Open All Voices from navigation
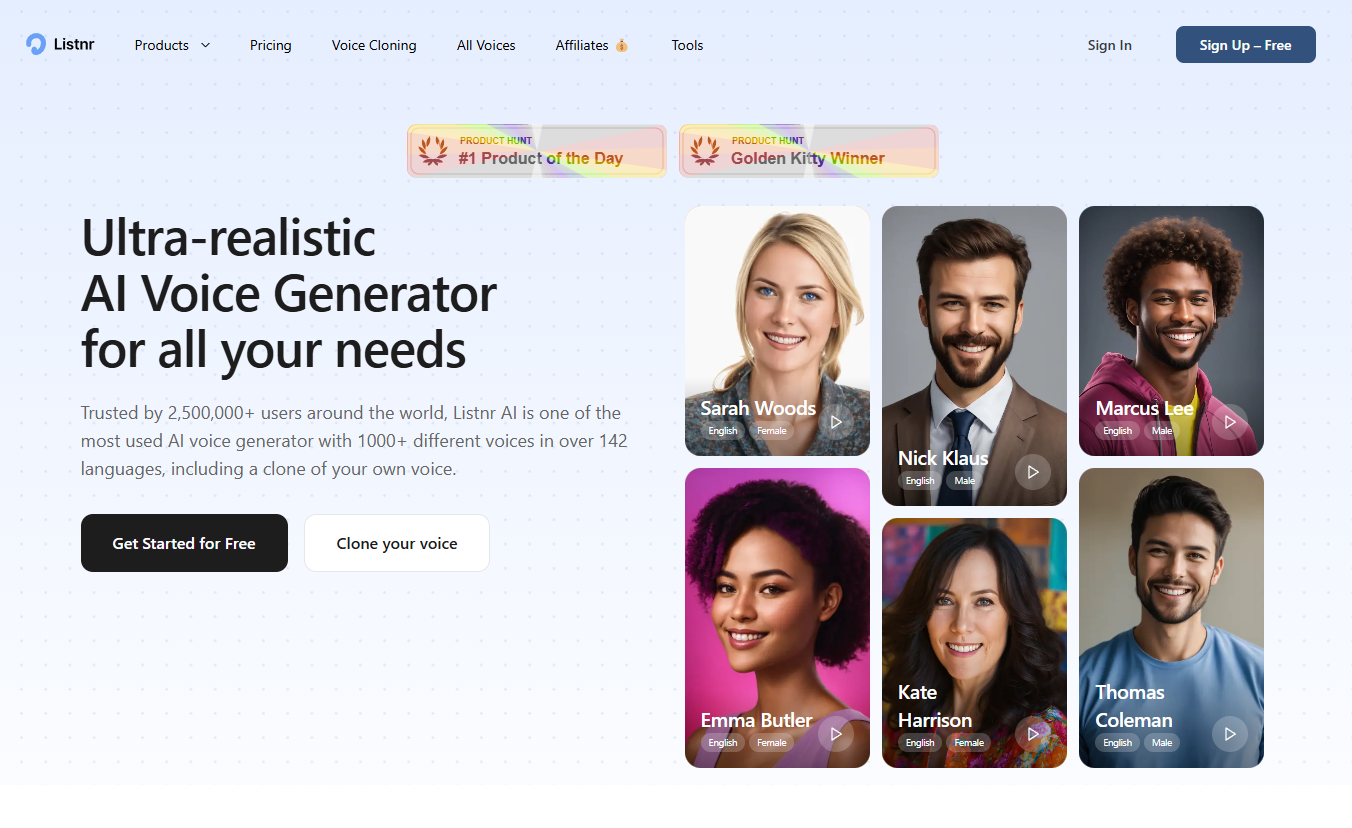 (x=486, y=45)
